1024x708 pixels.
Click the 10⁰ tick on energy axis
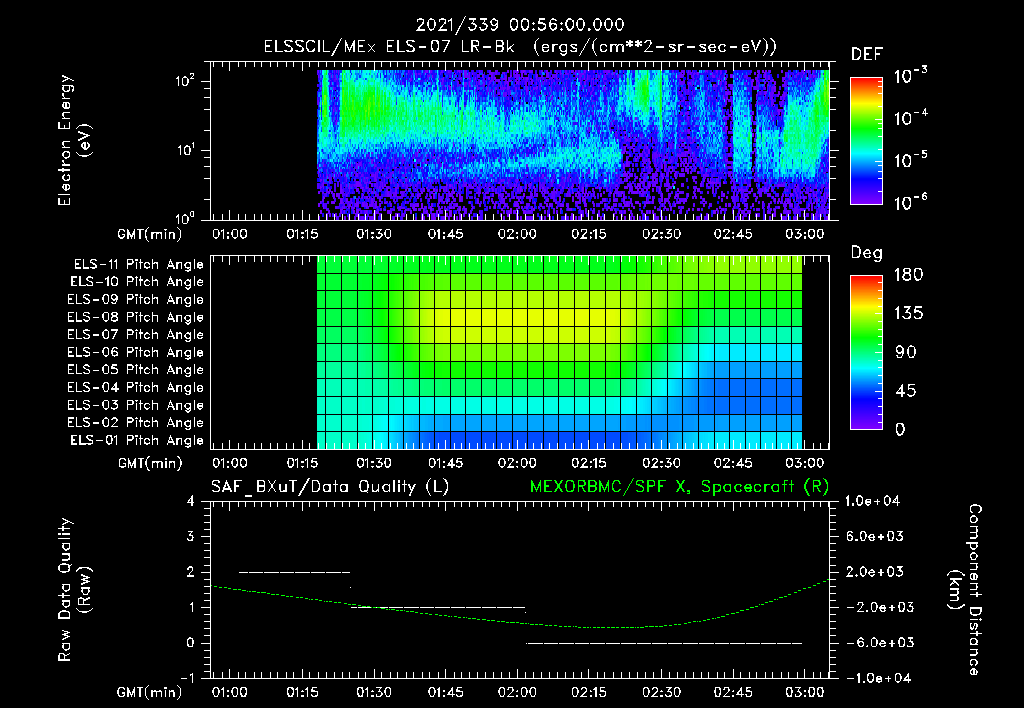pos(185,217)
